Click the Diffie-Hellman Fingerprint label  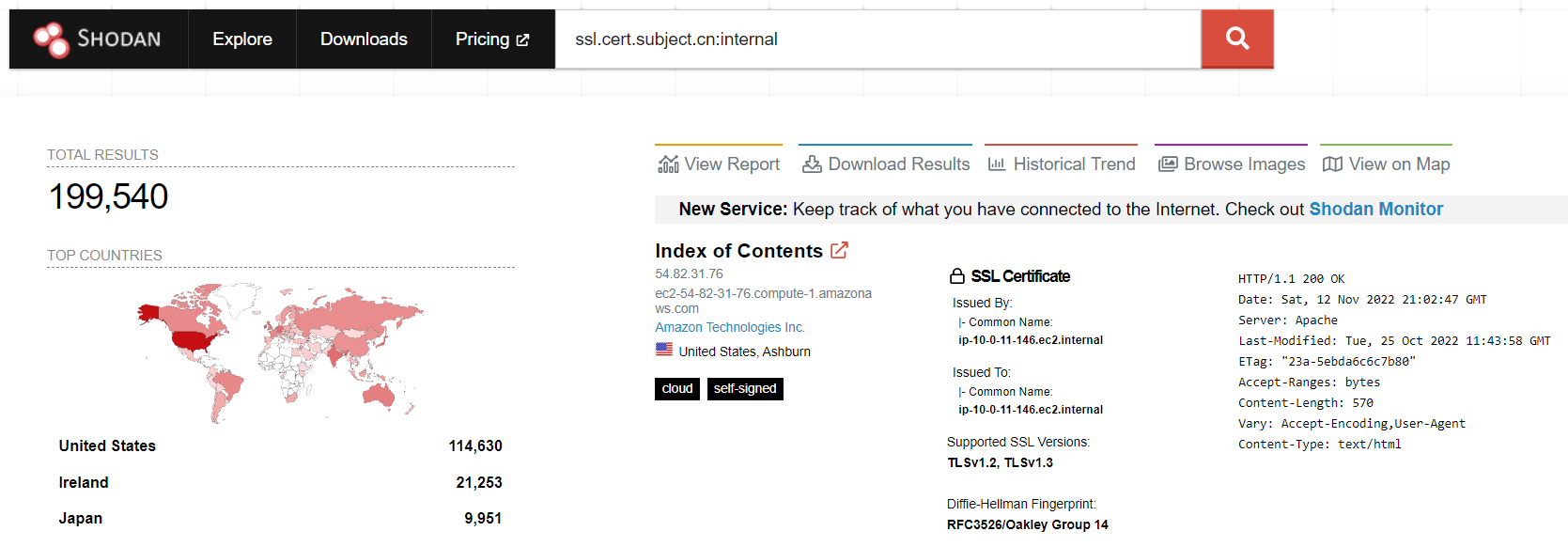(1021, 504)
